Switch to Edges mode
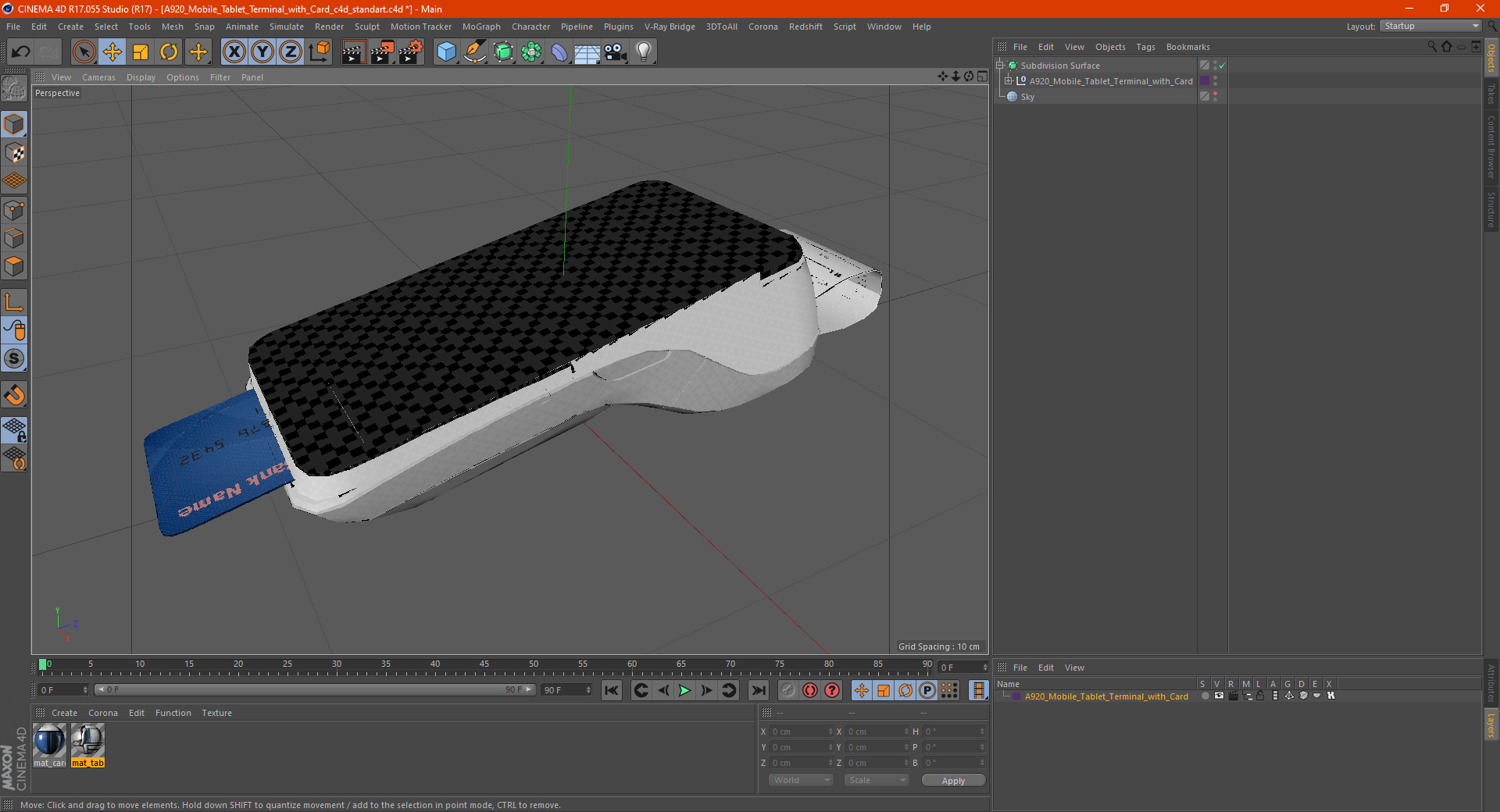 pos(14,238)
